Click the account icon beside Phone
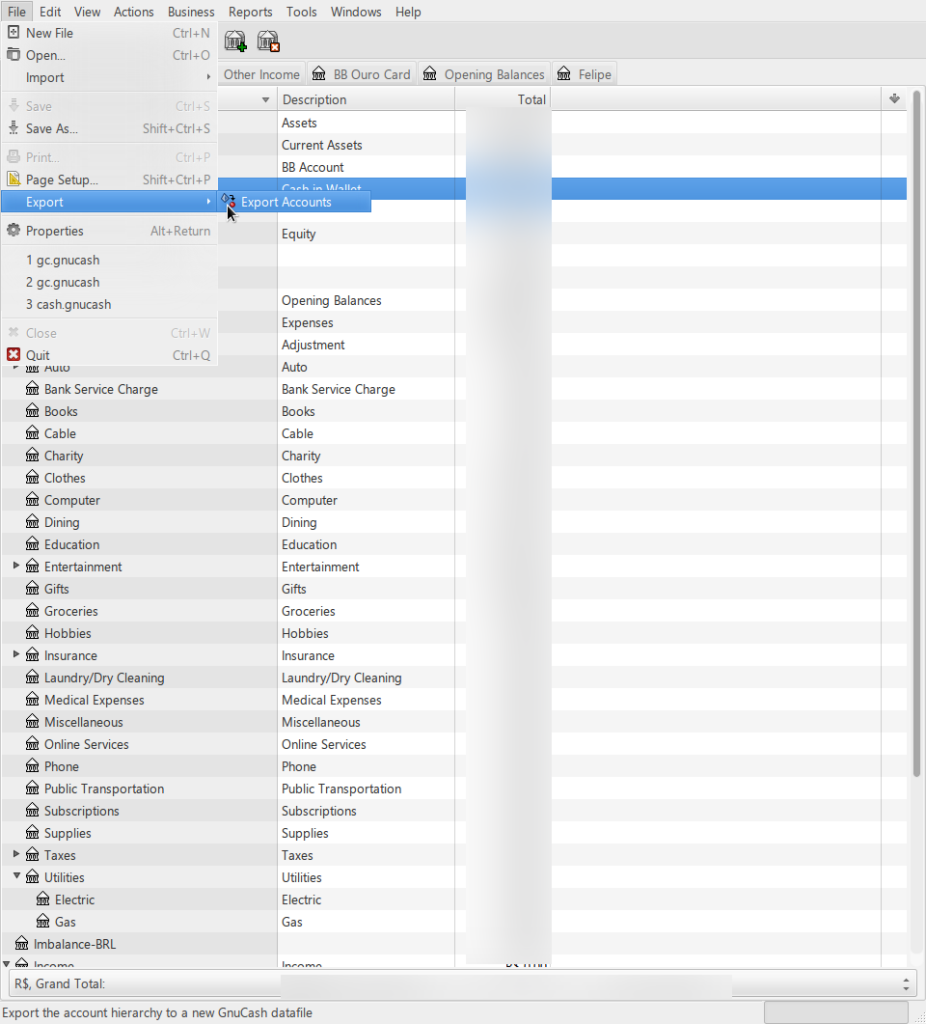The height and width of the screenshot is (1024, 926). (32, 766)
